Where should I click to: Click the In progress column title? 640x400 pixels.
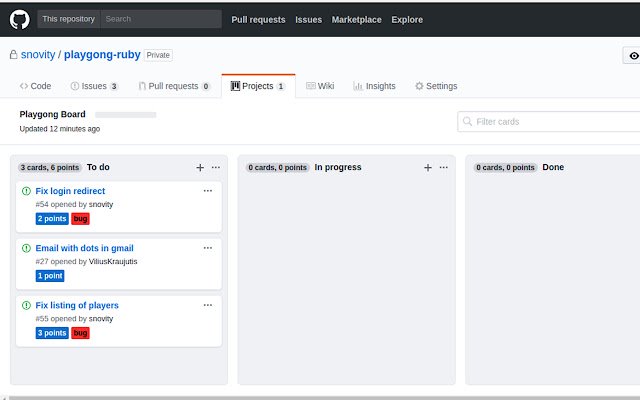338,167
